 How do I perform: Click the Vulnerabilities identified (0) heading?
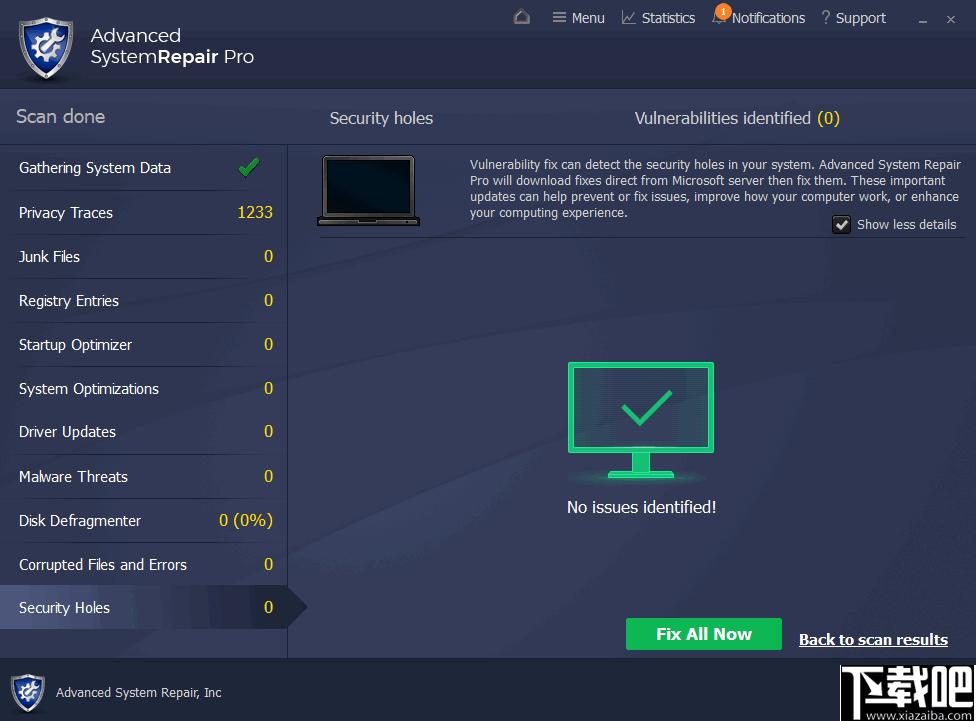pyautogui.click(x=737, y=118)
